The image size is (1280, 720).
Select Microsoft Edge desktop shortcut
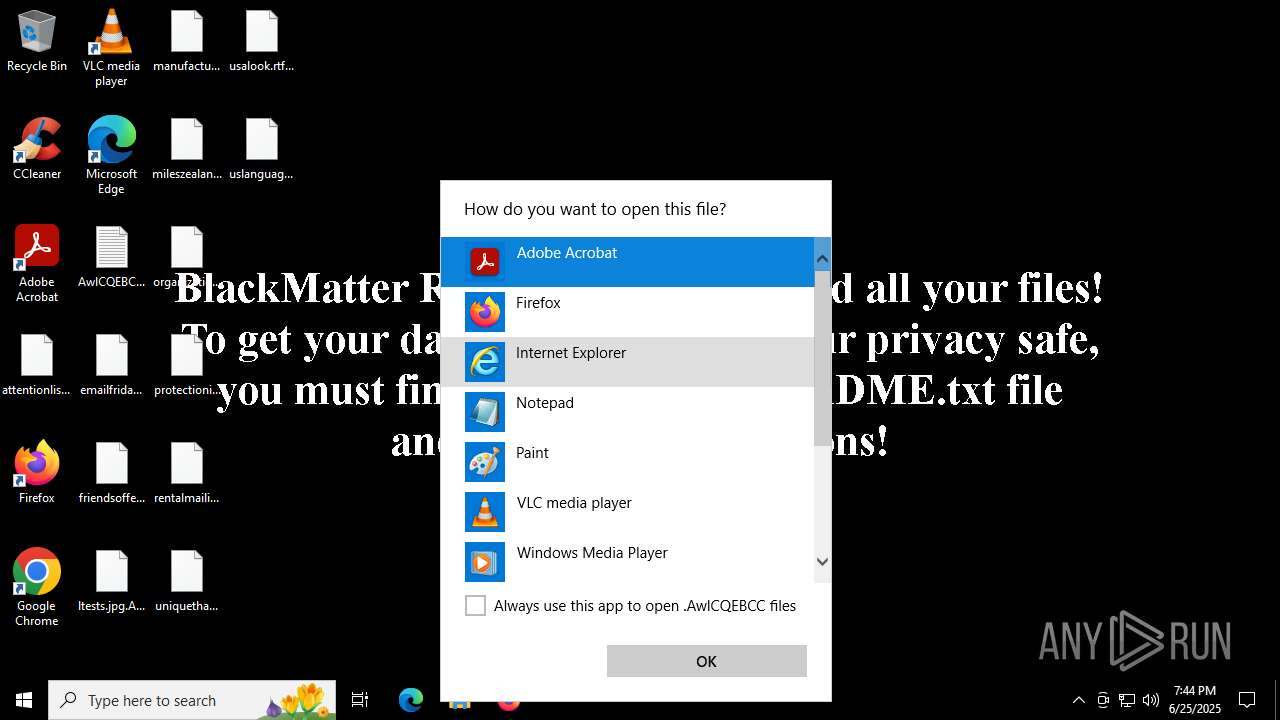click(x=111, y=155)
